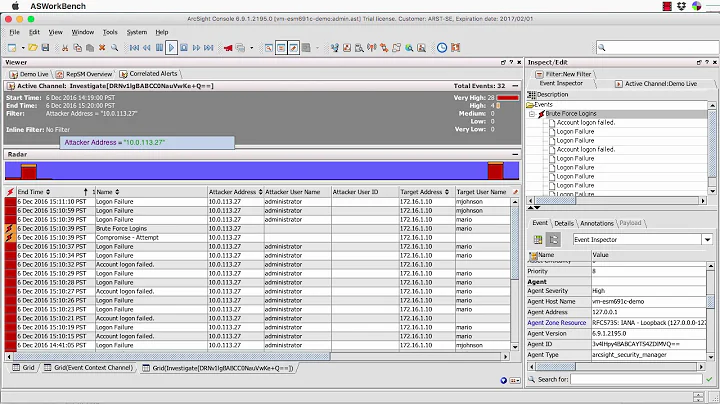Collapse the Radar section
Viewport: 720px width, 404px height.
[515, 154]
